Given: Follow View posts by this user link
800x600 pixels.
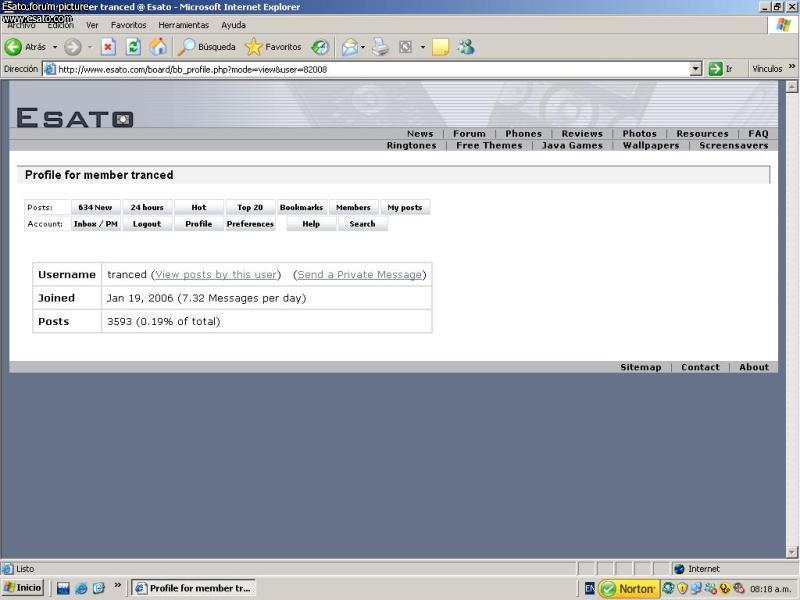Looking at the screenshot, I should pos(216,274).
